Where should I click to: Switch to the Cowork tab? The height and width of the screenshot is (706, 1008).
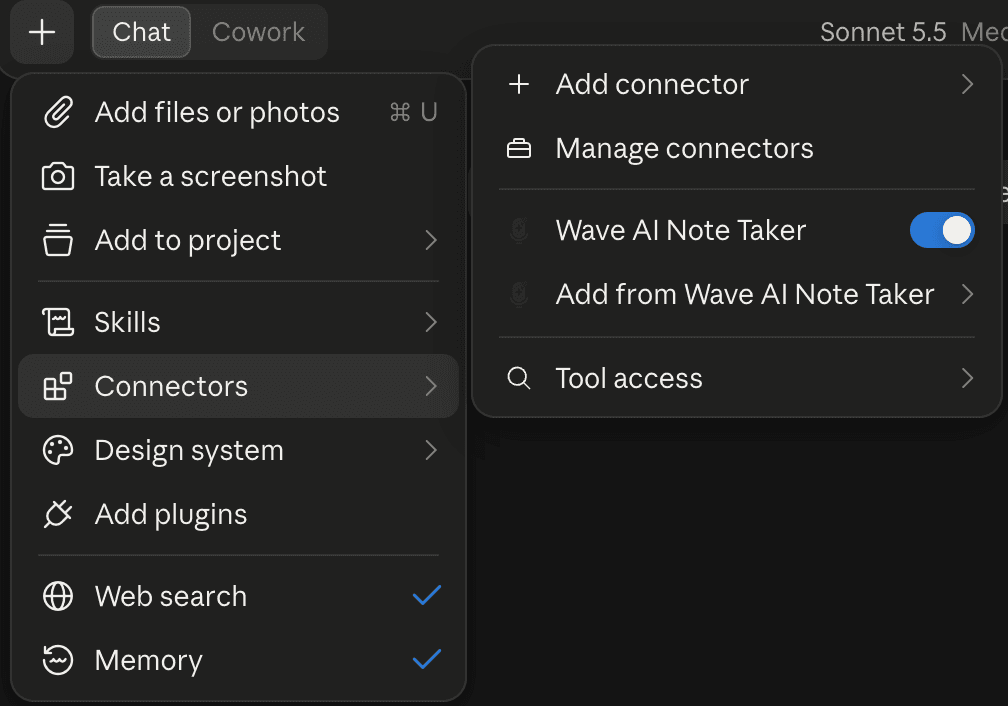pyautogui.click(x=258, y=32)
